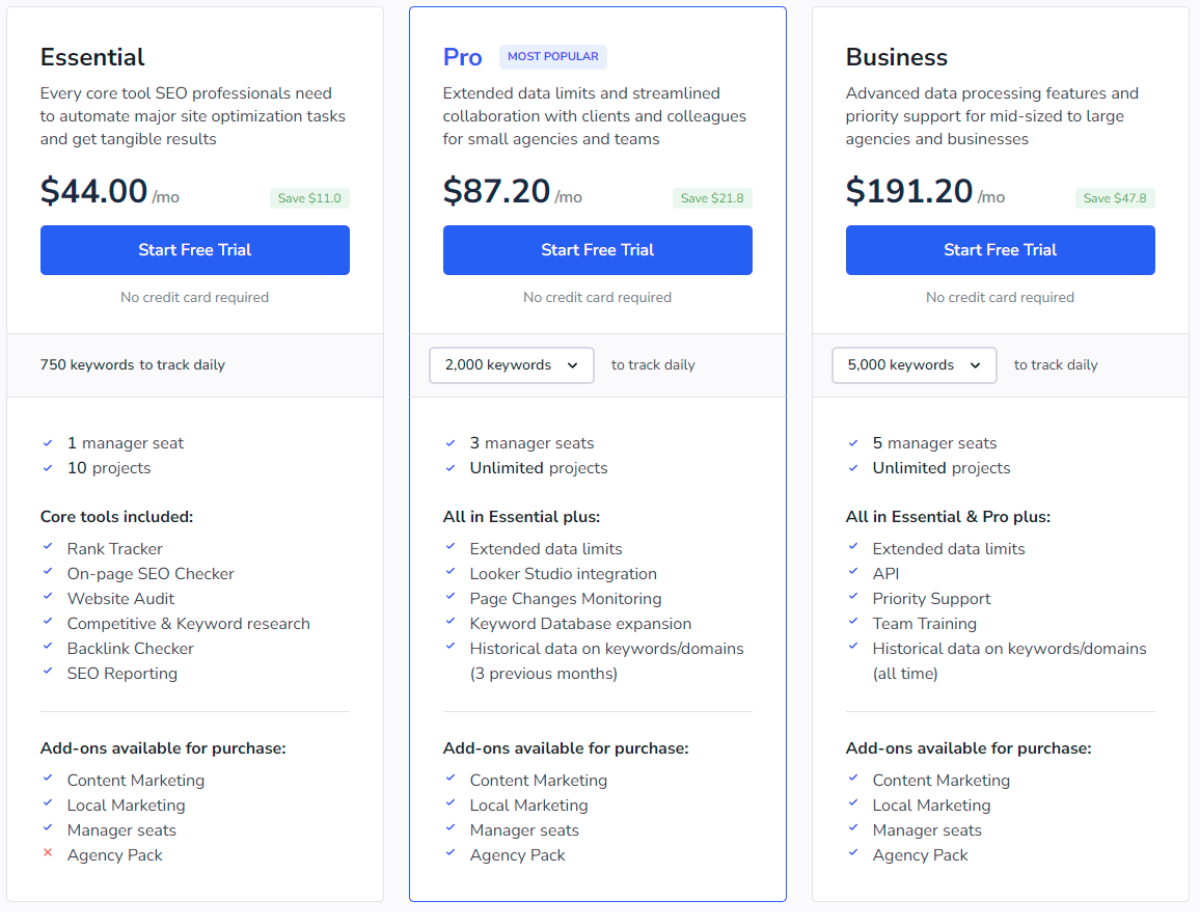Click checkmark next to API feature

pos(853,572)
